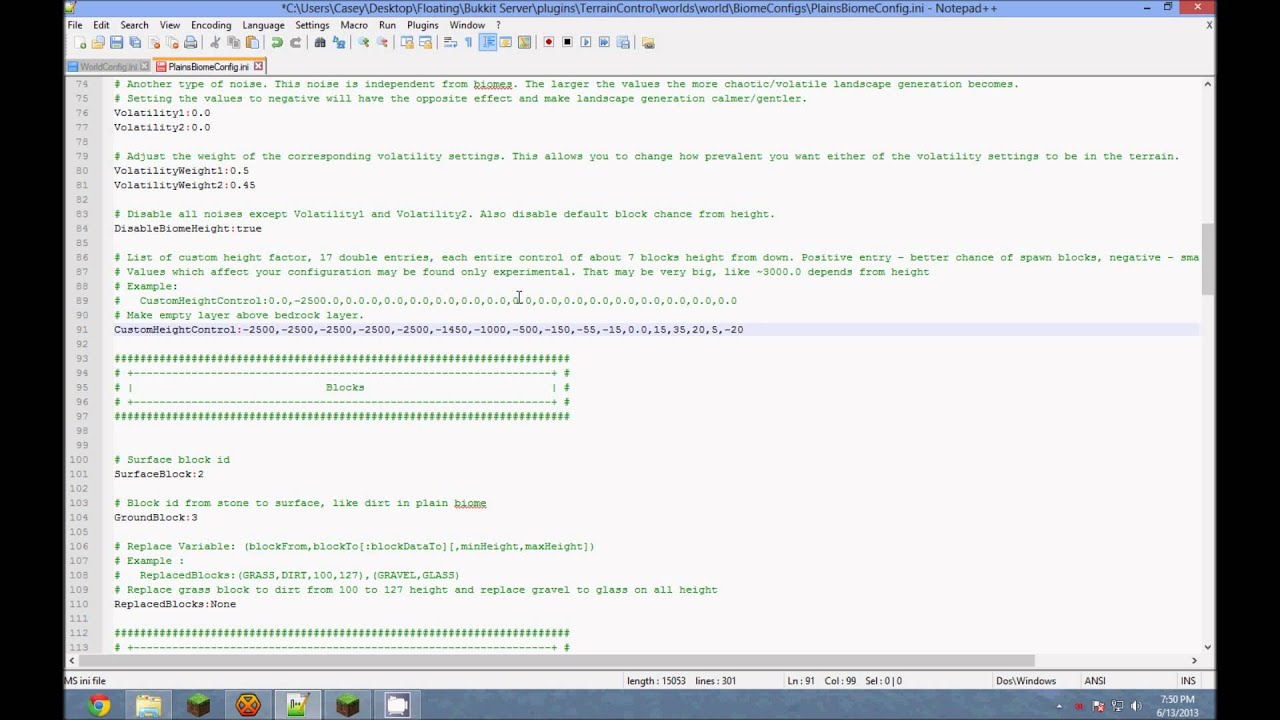Click the Close document toolbar icon
The height and width of the screenshot is (720, 1280).
[153, 42]
